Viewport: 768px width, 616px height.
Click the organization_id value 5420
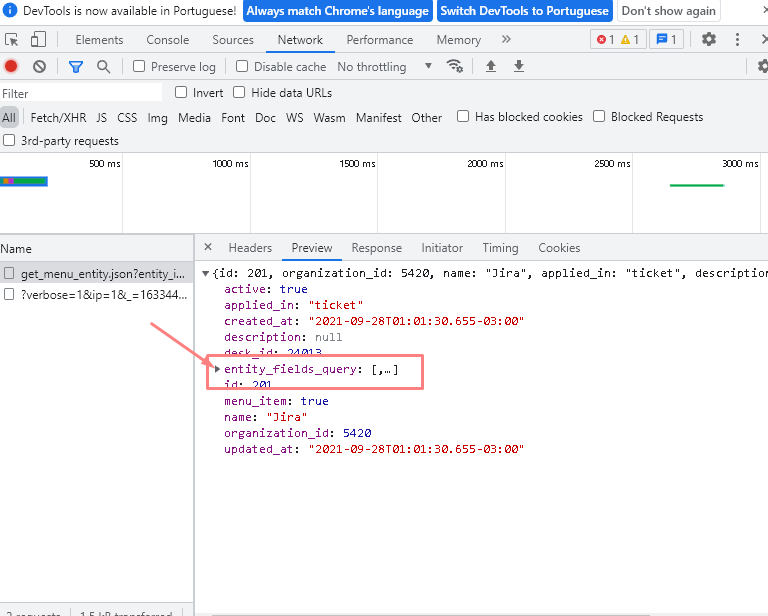(x=357, y=433)
